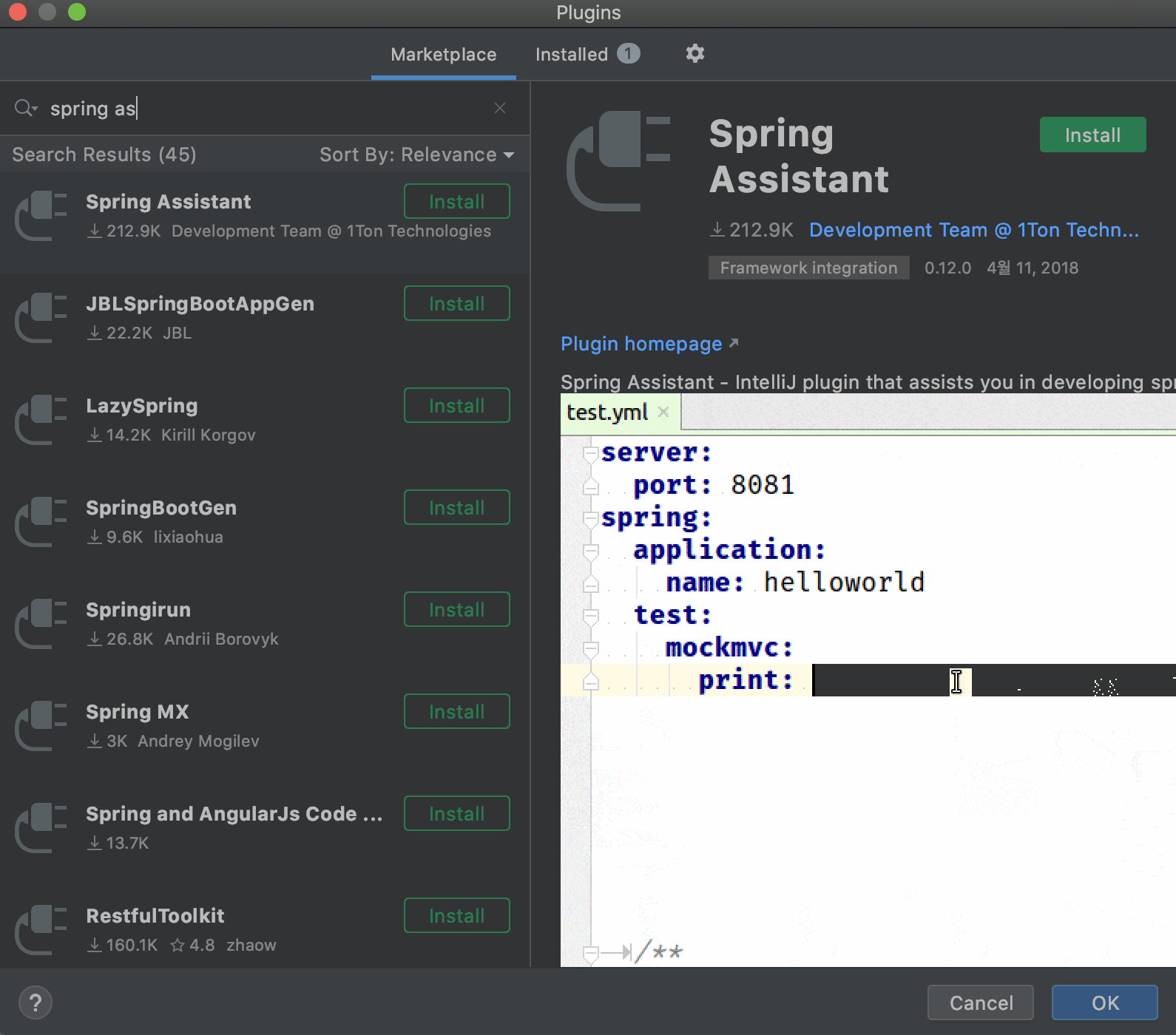Select the Springirun result title
This screenshot has height=1035, width=1176.
138,610
